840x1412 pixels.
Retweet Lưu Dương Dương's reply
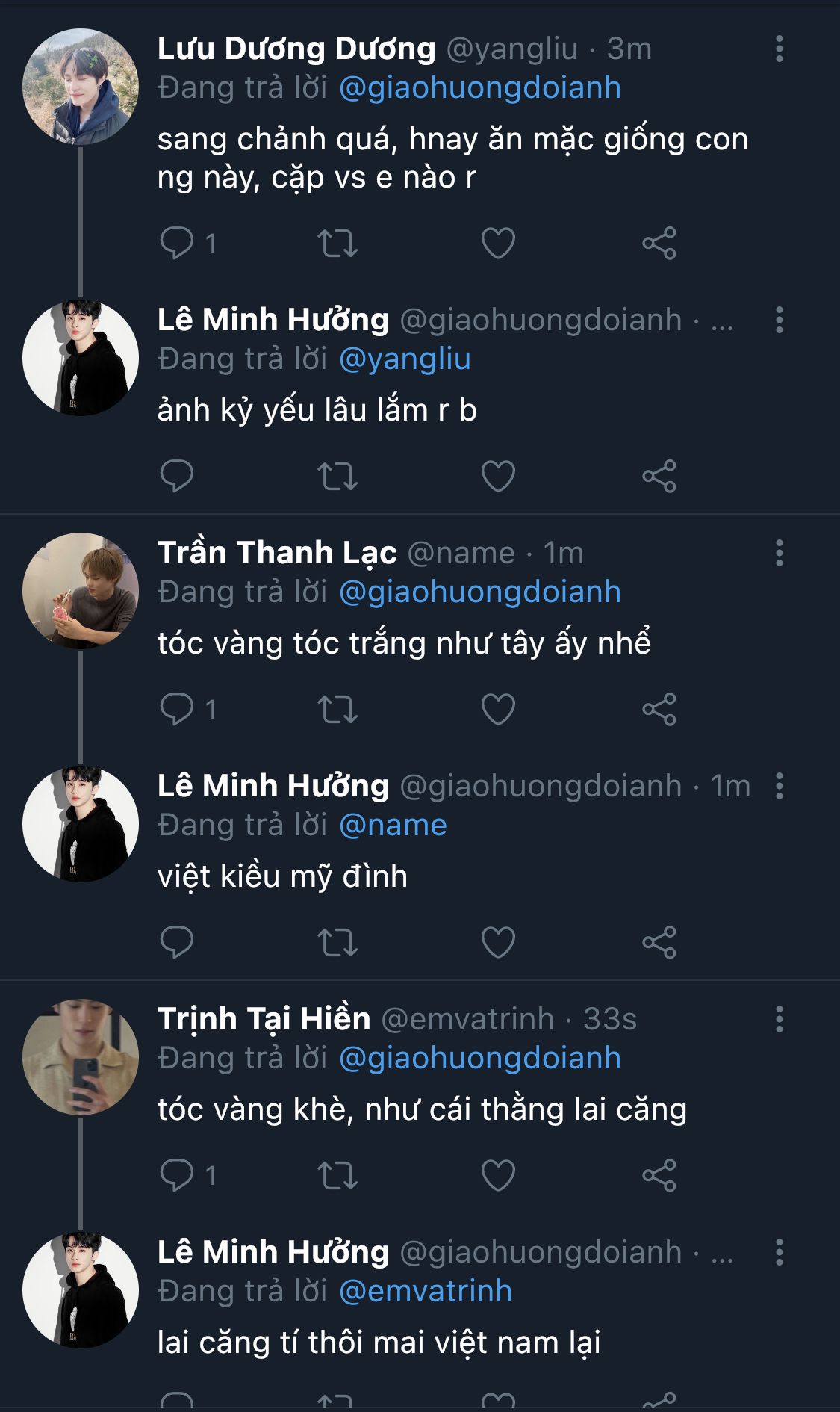337,244
